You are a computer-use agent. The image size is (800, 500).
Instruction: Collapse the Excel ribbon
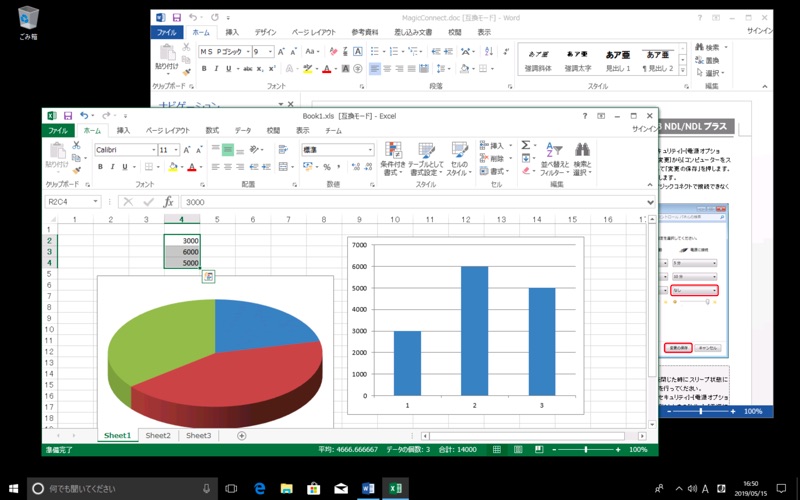(x=649, y=185)
